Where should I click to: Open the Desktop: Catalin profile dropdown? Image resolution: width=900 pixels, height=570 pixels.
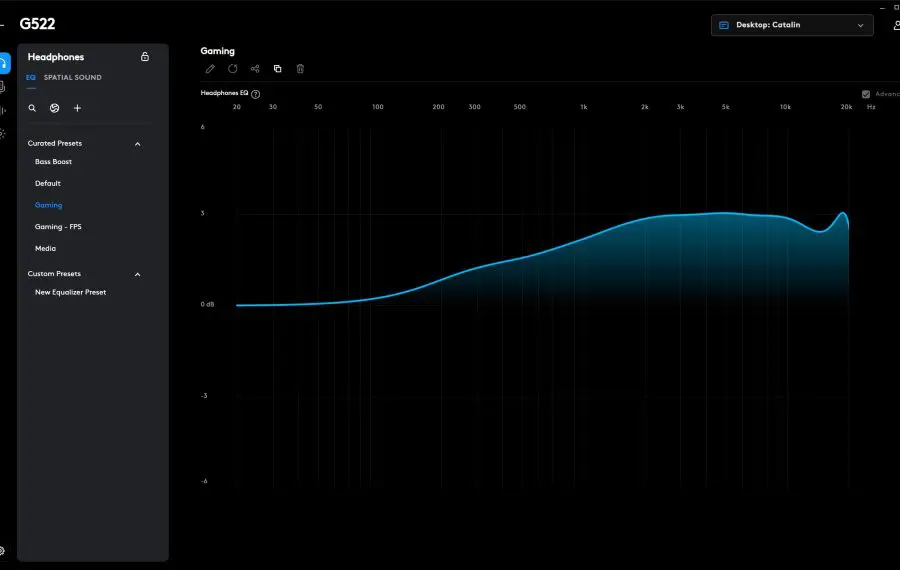[792, 25]
